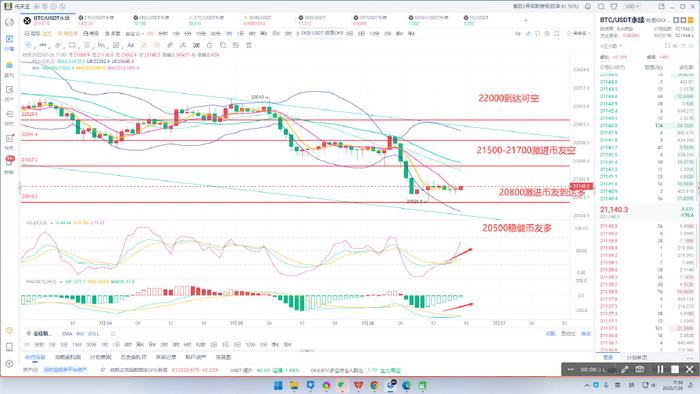The image size is (700, 394).
Task: Click the current price tag on price axis
Action: pyautogui.click(x=581, y=186)
